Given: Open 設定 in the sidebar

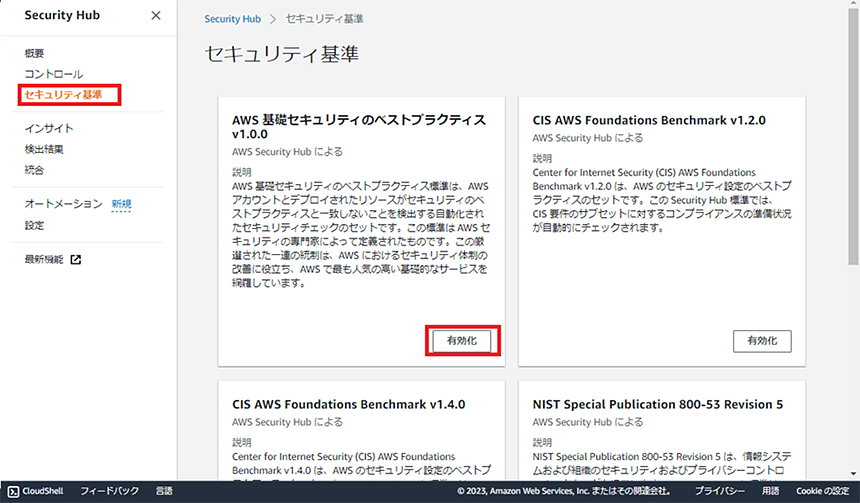Looking at the screenshot, I should pos(34,225).
